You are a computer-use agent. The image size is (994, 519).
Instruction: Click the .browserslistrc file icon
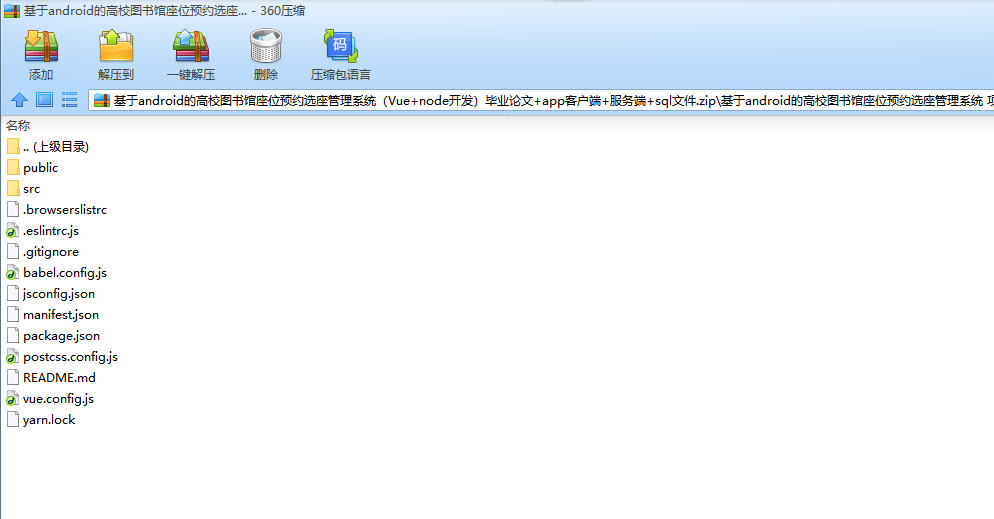tap(13, 209)
